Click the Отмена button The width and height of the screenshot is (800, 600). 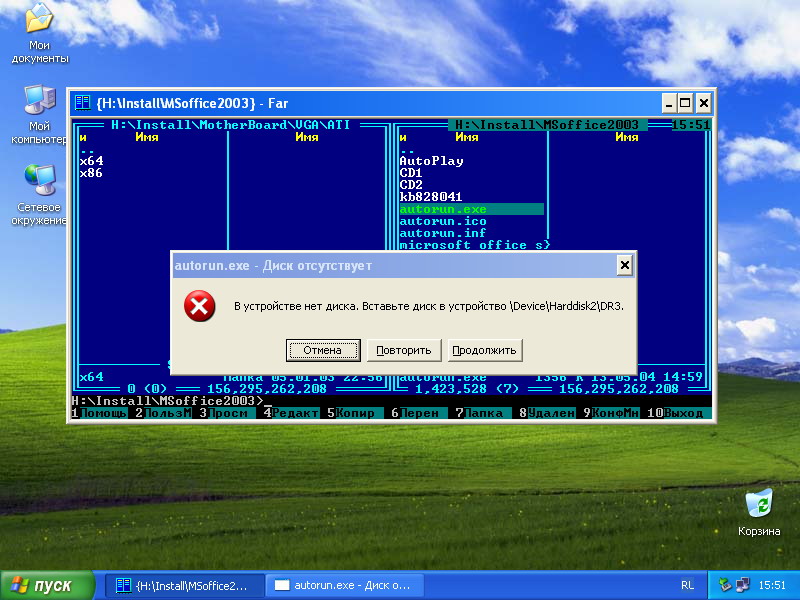point(323,351)
